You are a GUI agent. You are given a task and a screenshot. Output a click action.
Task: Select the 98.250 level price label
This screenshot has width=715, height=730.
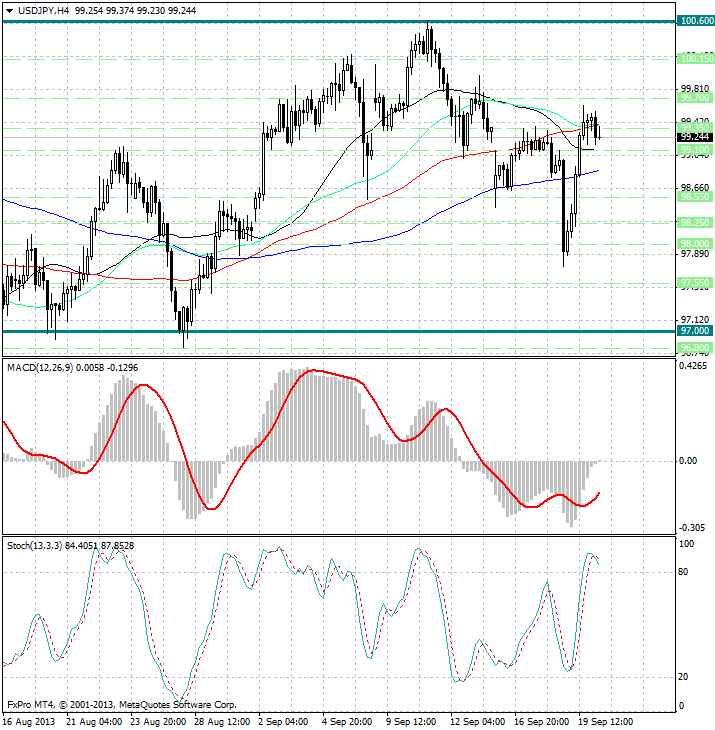click(x=695, y=223)
